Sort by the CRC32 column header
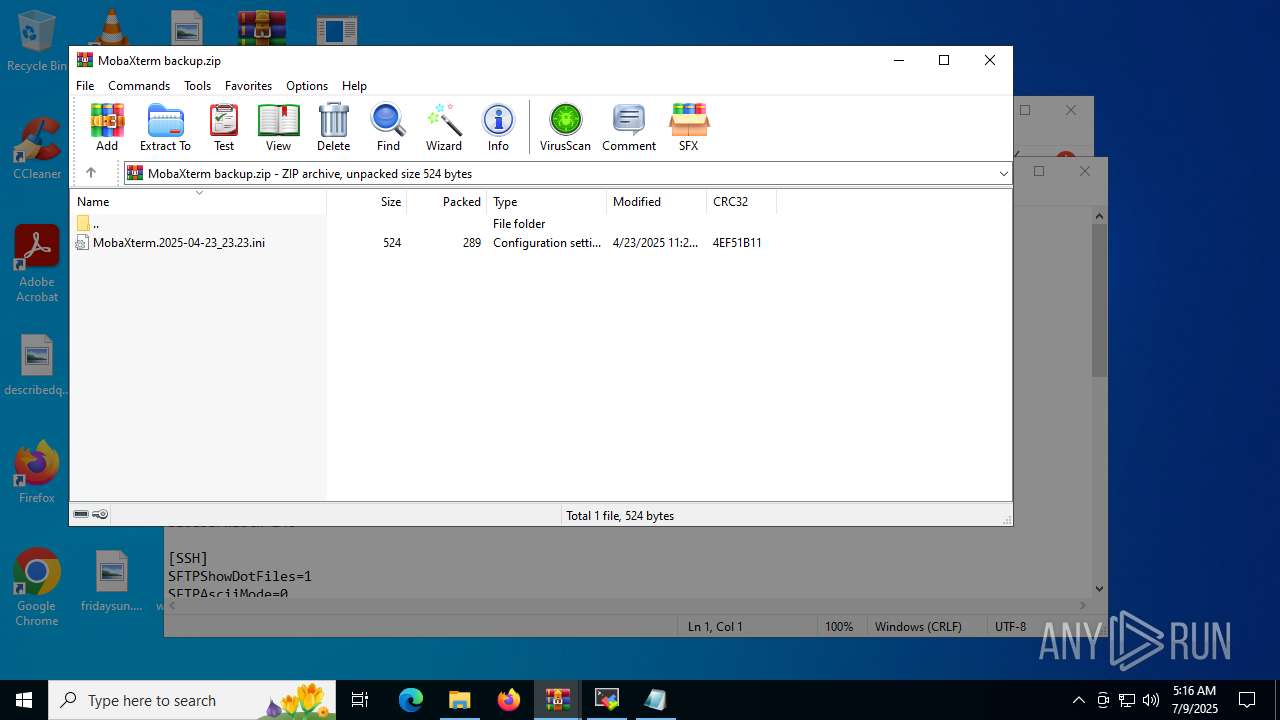 coord(742,202)
